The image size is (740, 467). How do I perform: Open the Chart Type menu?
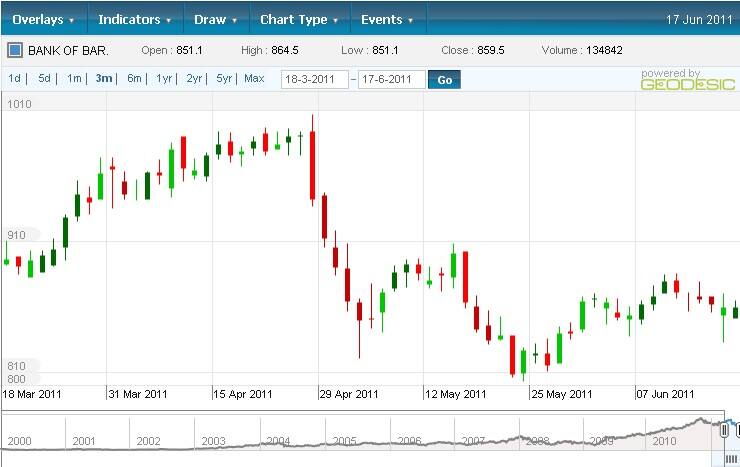(x=299, y=20)
